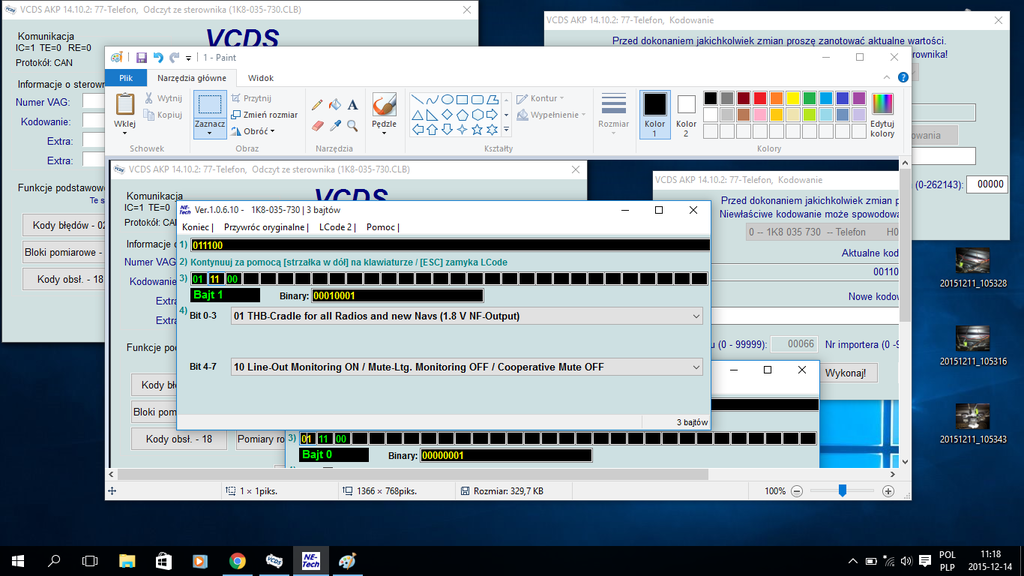Image resolution: width=1024 pixels, height=576 pixels.
Task: Open Google Chrome from the taskbar
Action: click(x=237, y=561)
